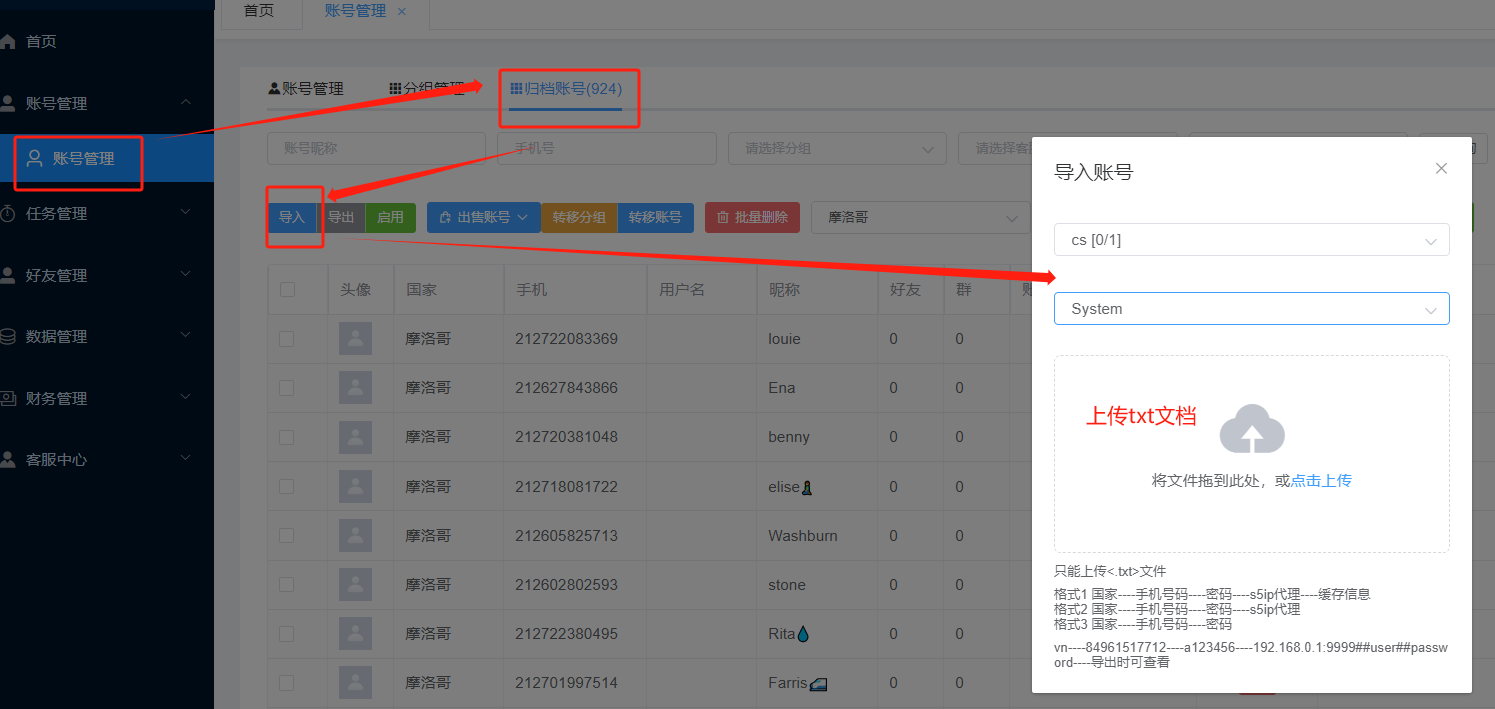
Task: Close the 账号管理 tab with its x icon
Action: (402, 11)
